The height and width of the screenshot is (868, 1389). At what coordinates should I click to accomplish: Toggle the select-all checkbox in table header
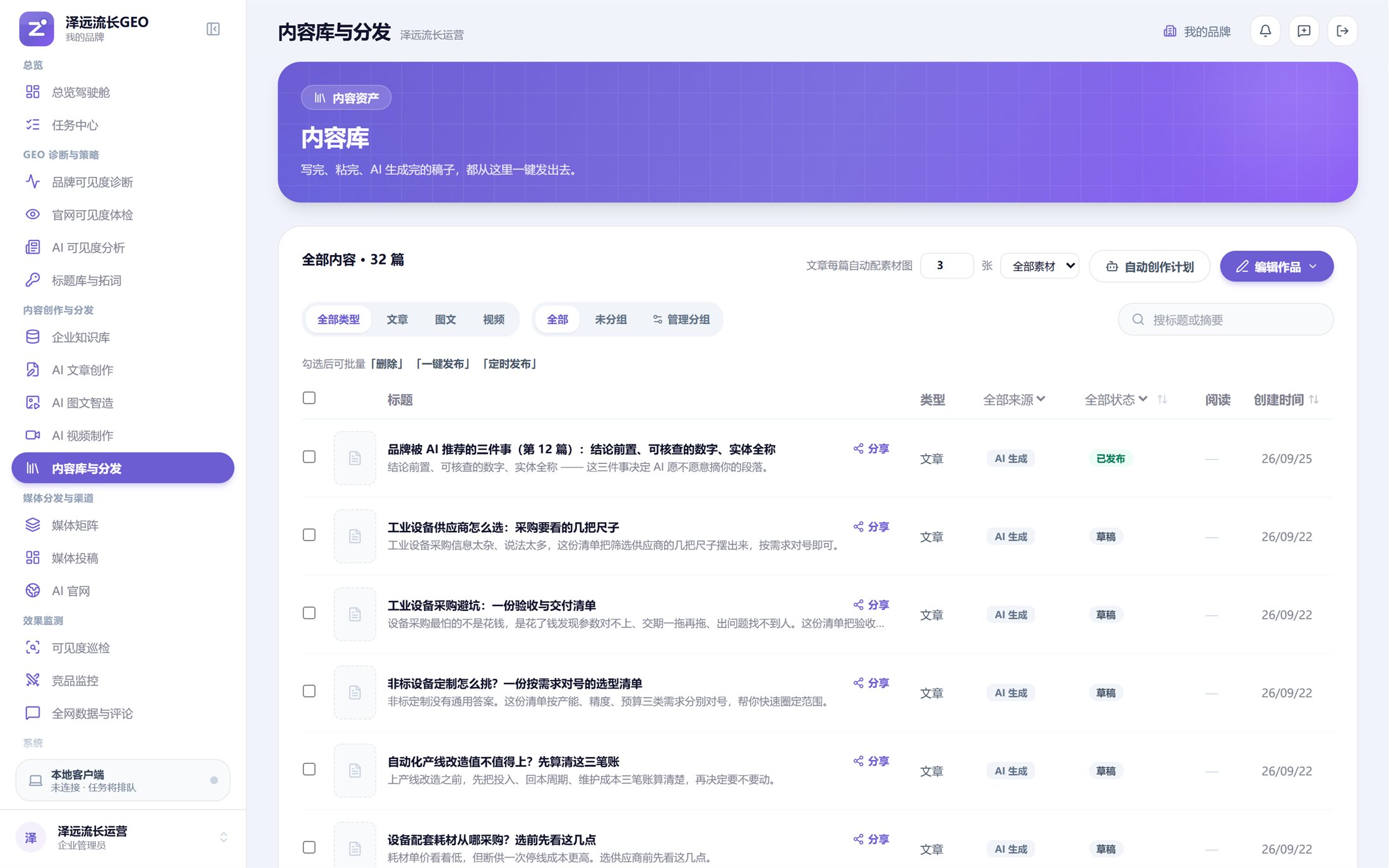tap(309, 398)
